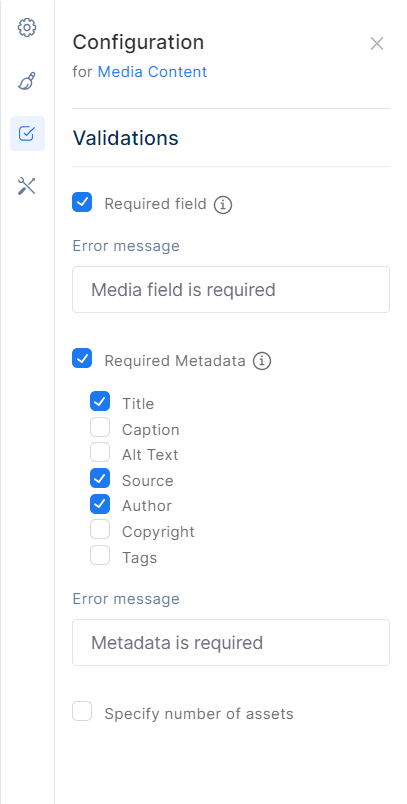
Task: Enable the Copyright metadata checkbox
Action: tap(100, 529)
